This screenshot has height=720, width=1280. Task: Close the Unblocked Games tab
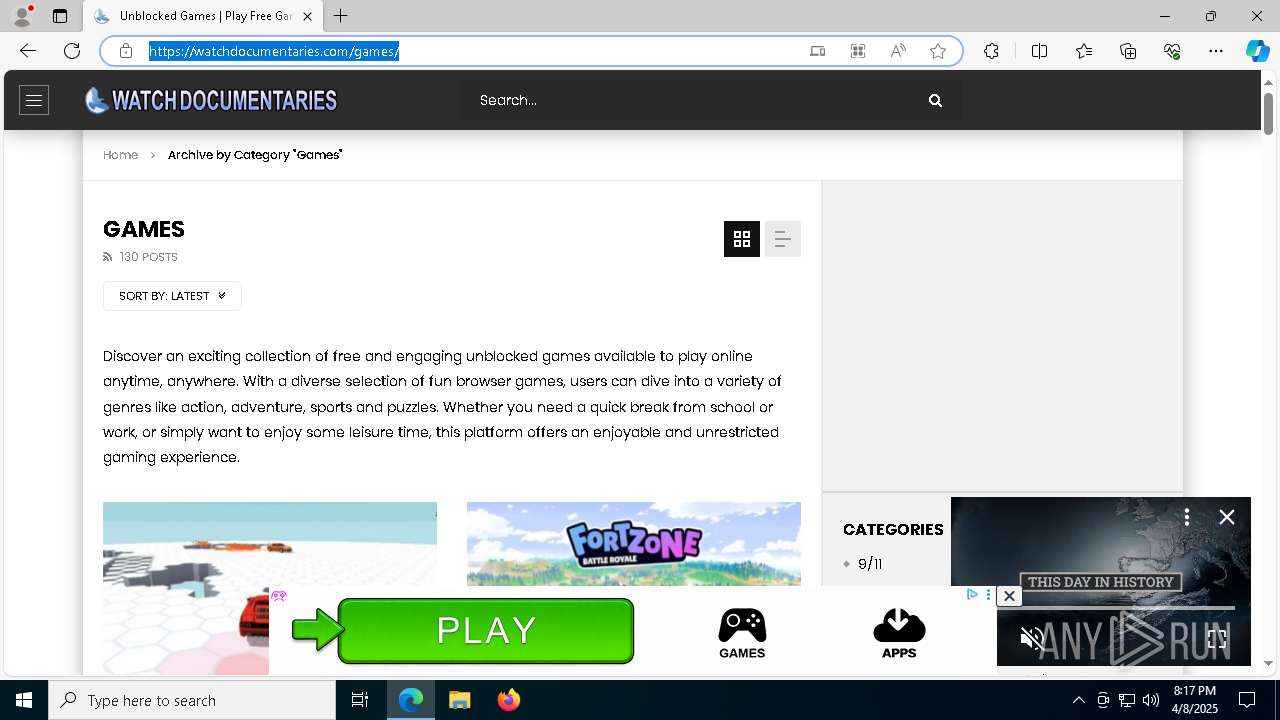coord(307,16)
